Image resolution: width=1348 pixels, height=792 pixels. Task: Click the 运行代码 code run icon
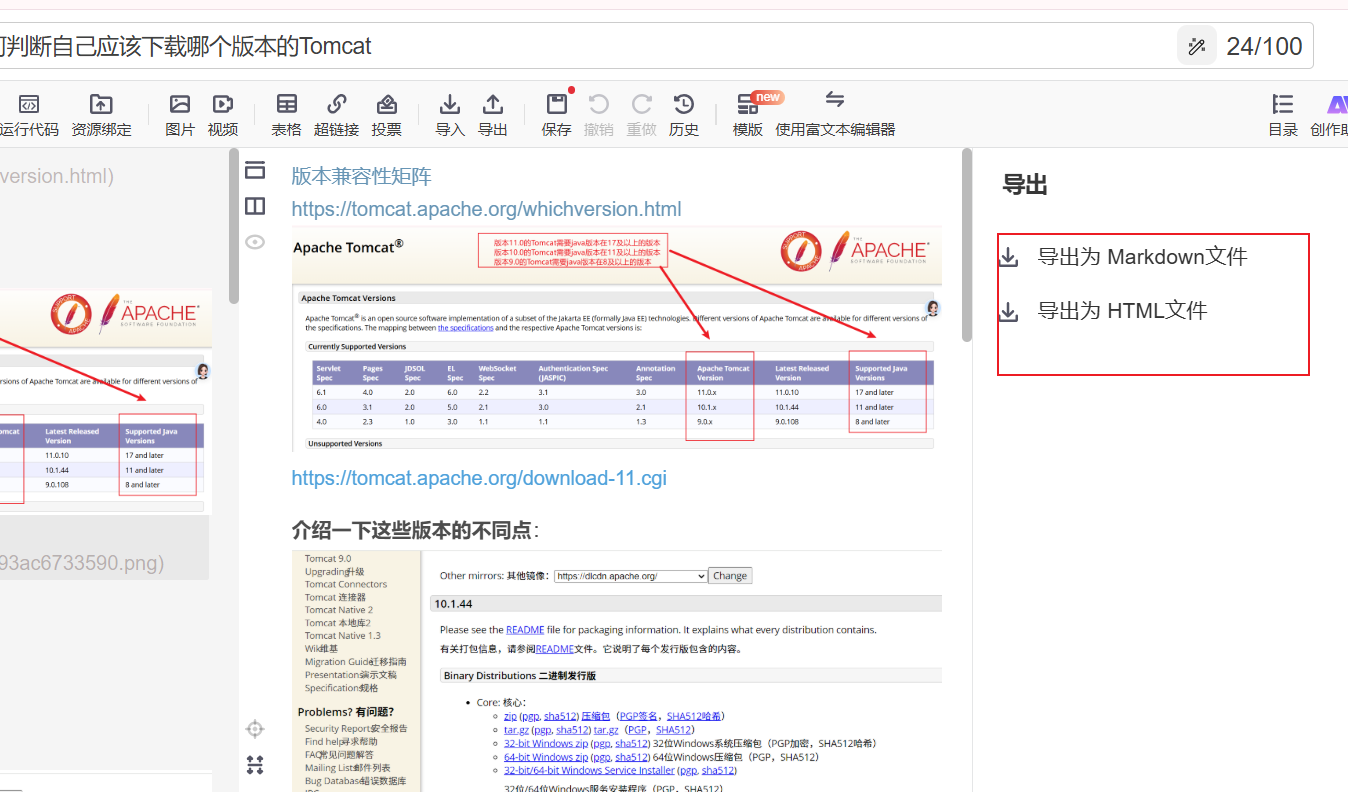point(29,105)
